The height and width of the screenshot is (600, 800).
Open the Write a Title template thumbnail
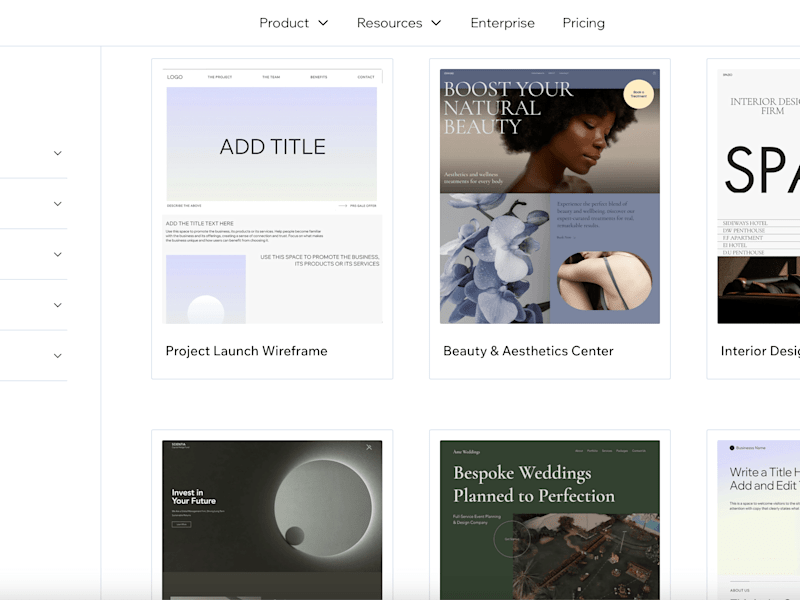click(x=758, y=520)
